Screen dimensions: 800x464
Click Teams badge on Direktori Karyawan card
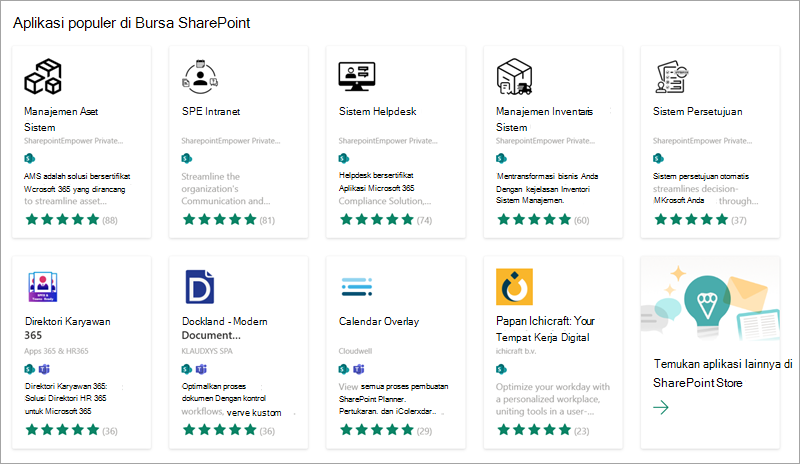point(44,369)
